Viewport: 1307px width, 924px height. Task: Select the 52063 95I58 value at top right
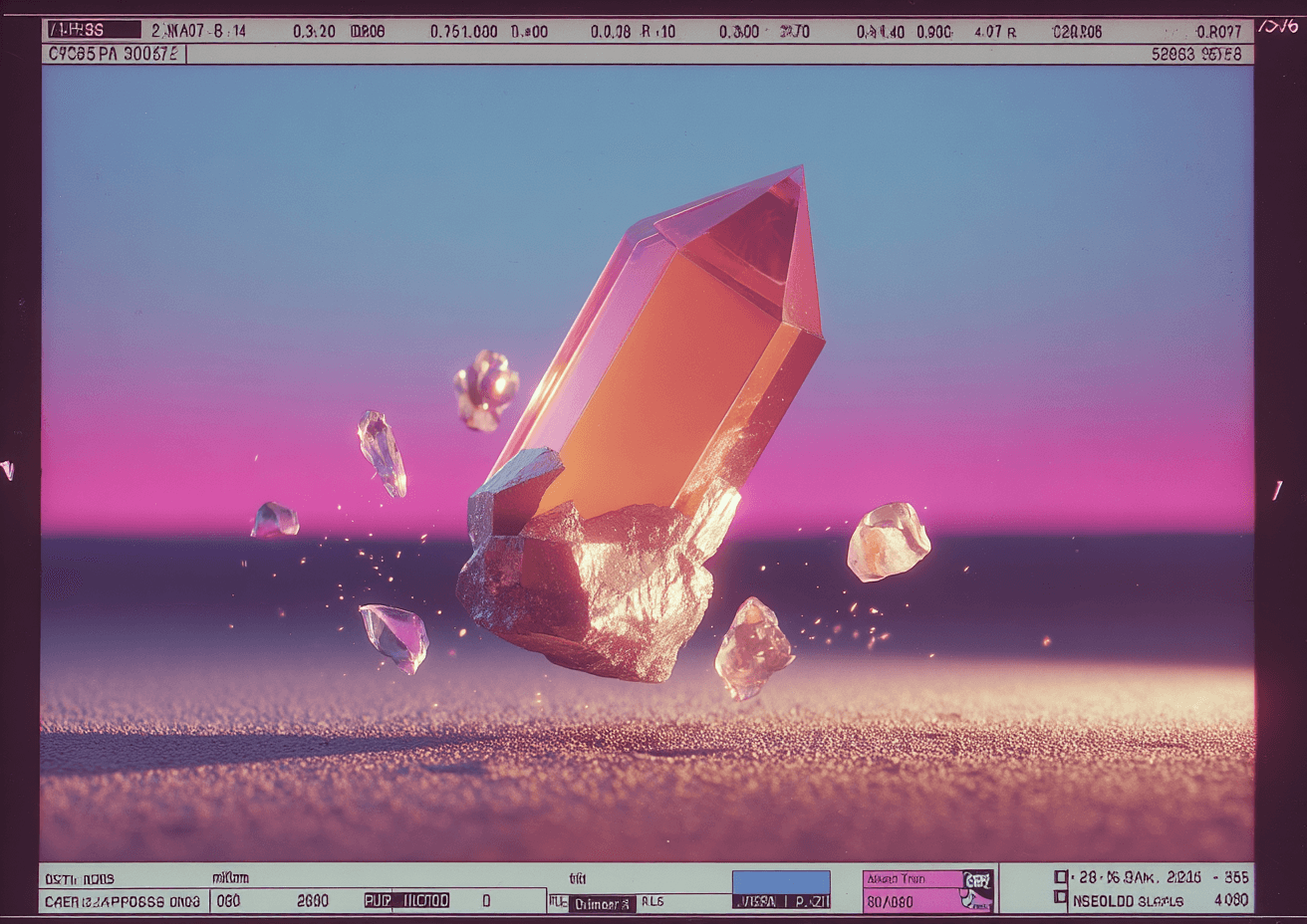1196,54
